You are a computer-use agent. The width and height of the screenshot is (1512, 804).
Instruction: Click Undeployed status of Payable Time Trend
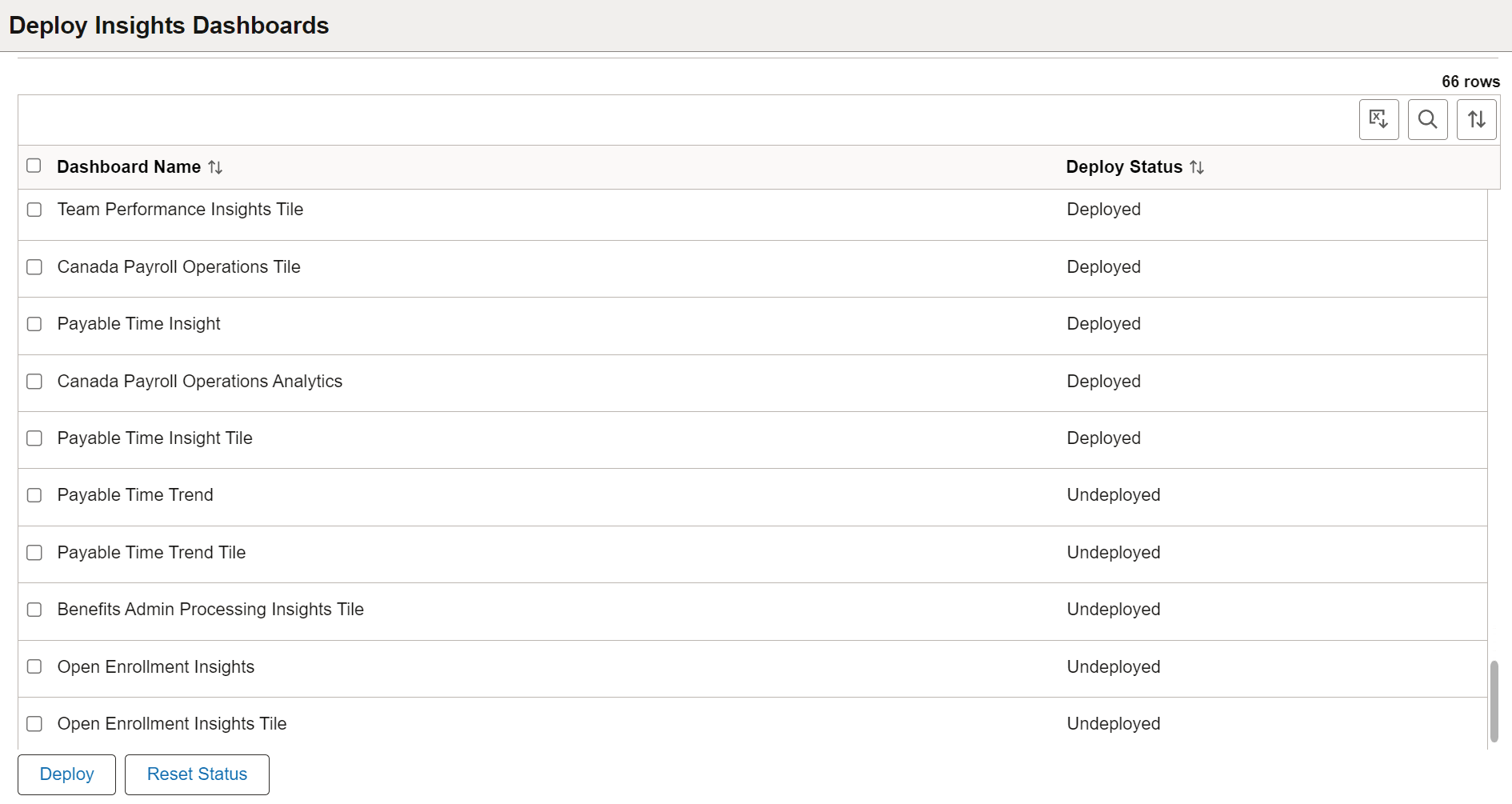pyautogui.click(x=1114, y=495)
